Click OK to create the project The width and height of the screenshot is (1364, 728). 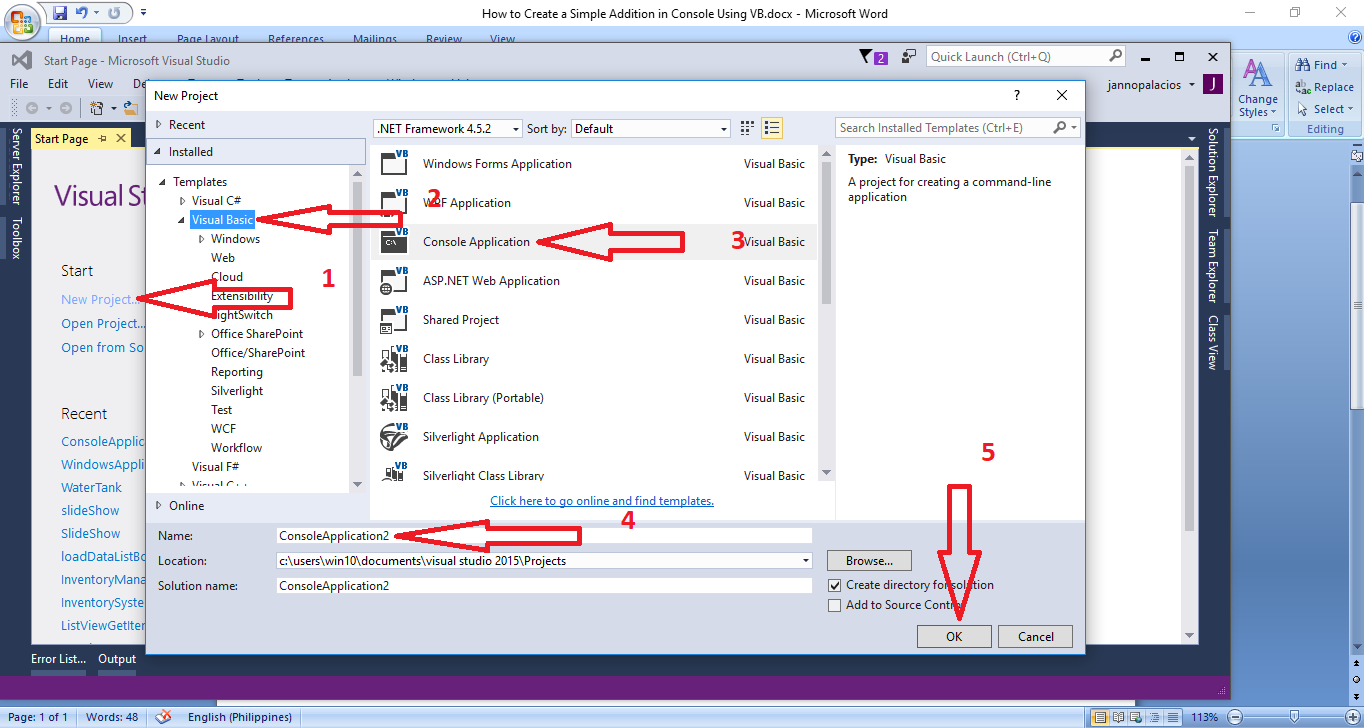(x=954, y=636)
